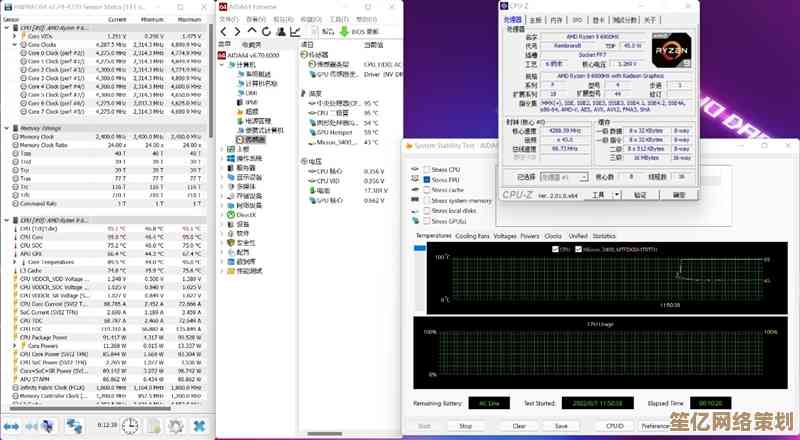This screenshot has width=800, height=440.
Task: Collapse the Memory Timings section in HWiNFO
Action: click(6, 128)
